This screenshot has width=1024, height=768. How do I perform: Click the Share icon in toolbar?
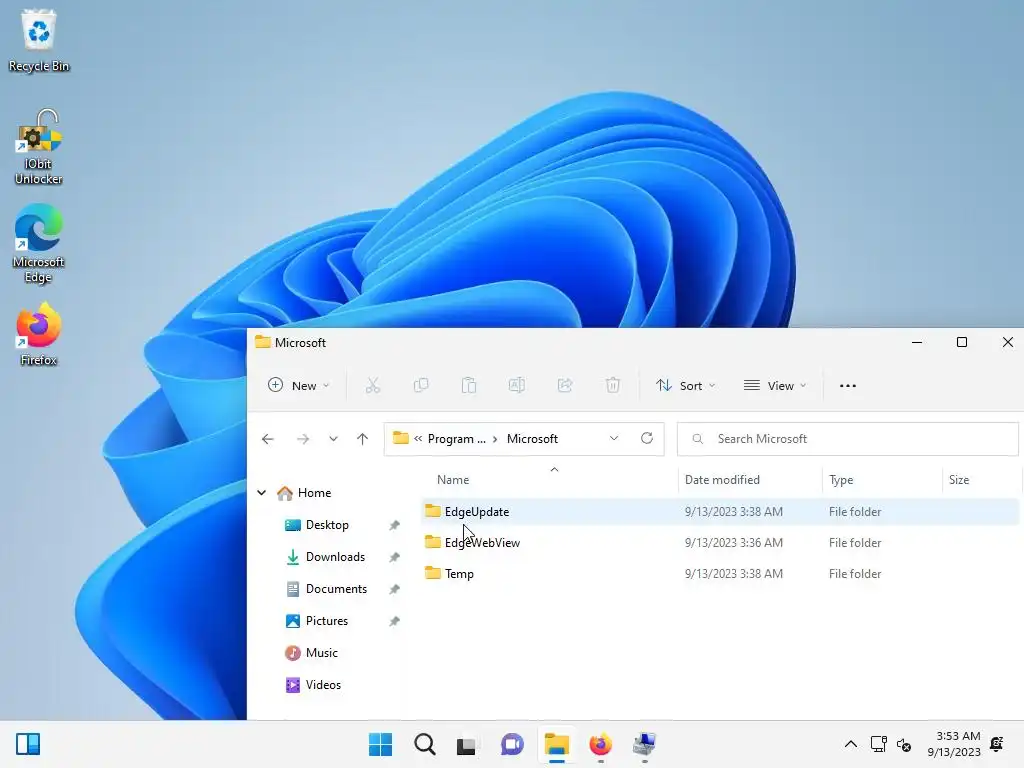[565, 385]
